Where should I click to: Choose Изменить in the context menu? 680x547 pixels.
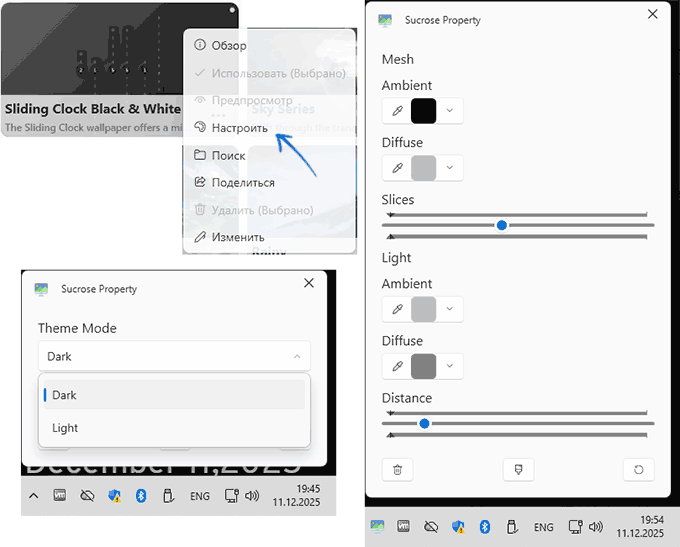[x=237, y=237]
